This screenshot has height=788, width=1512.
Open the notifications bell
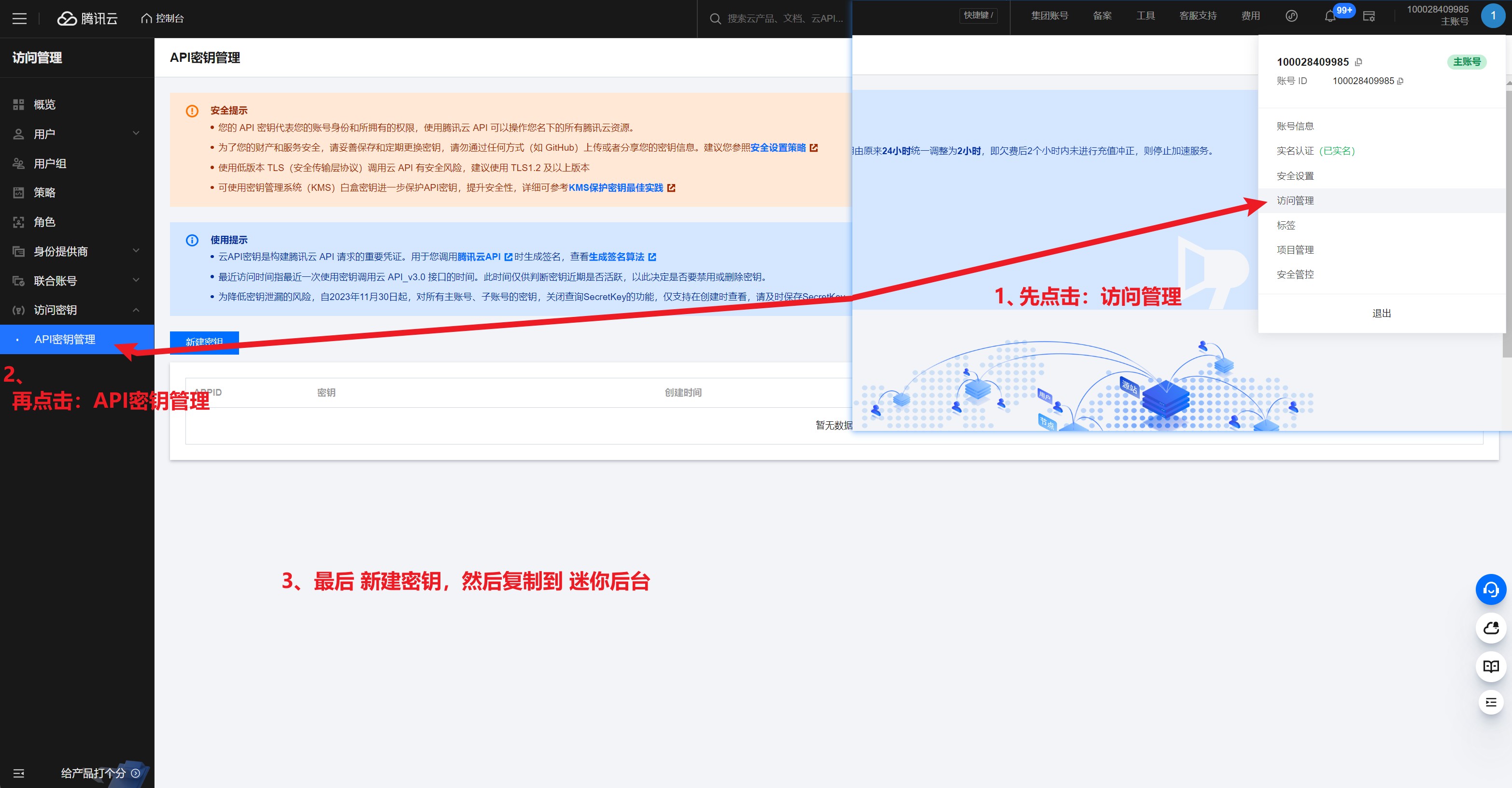pyautogui.click(x=1330, y=16)
